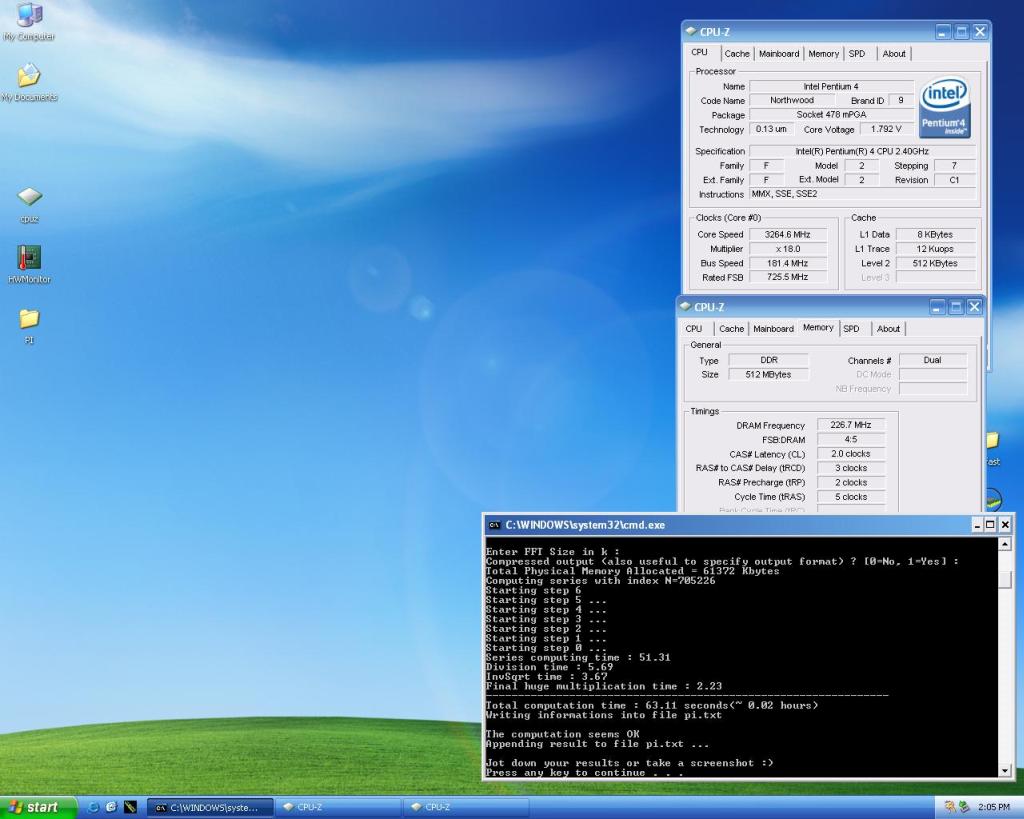Maximize the cmd.exe window

point(990,524)
